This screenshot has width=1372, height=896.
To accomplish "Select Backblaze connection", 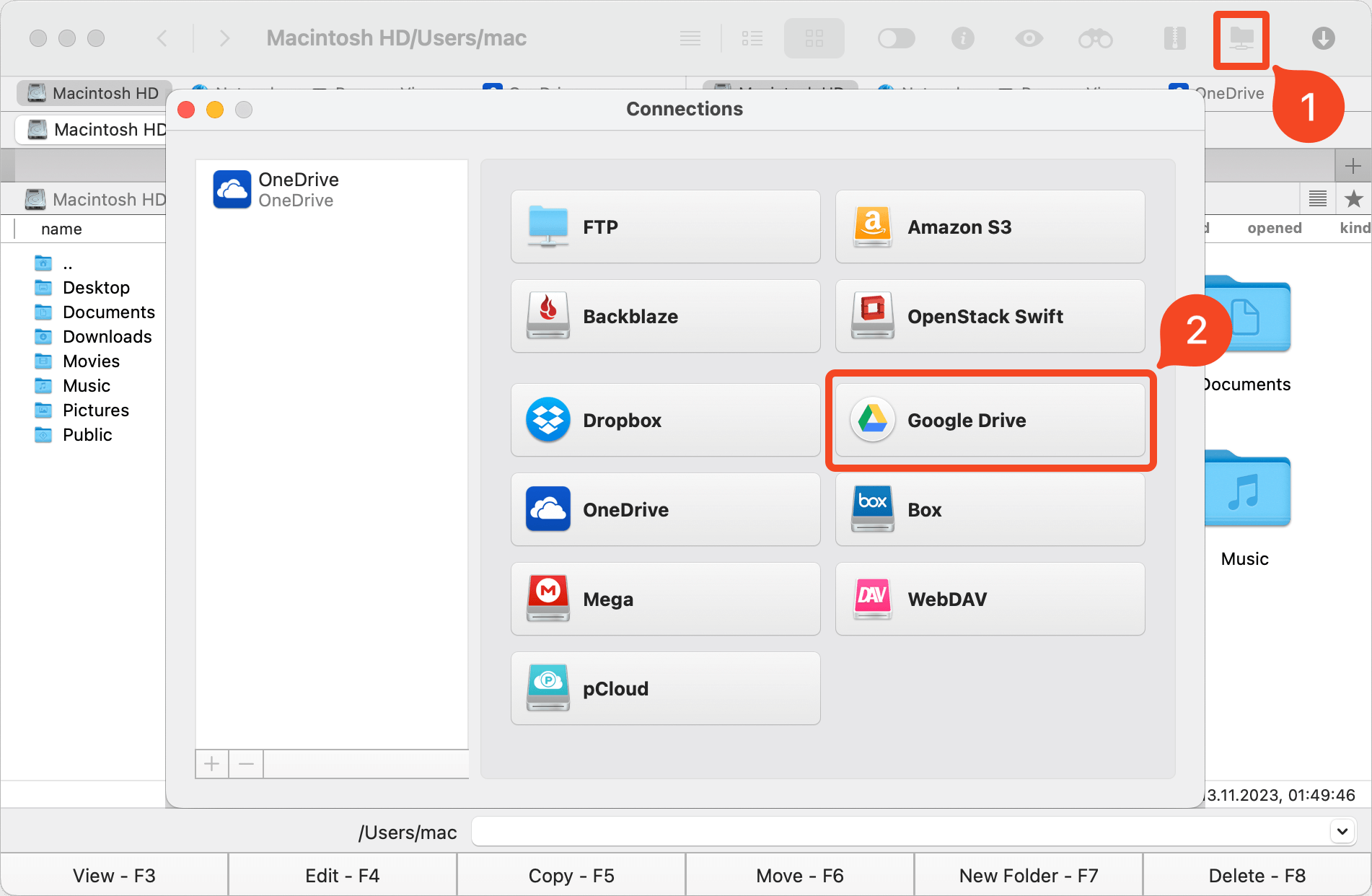I will [665, 316].
